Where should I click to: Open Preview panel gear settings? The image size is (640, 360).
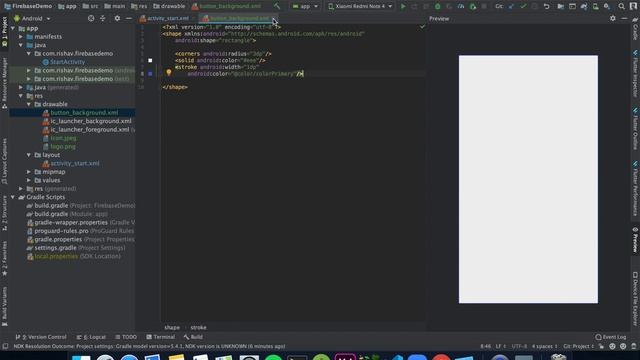tap(613, 18)
